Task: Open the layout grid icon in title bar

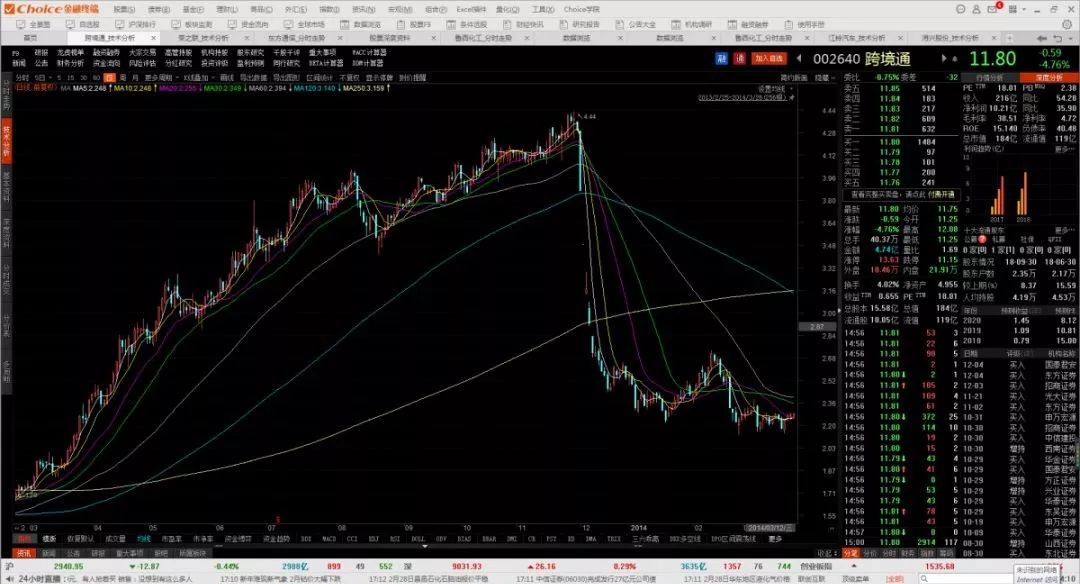Action: pos(1012,9)
